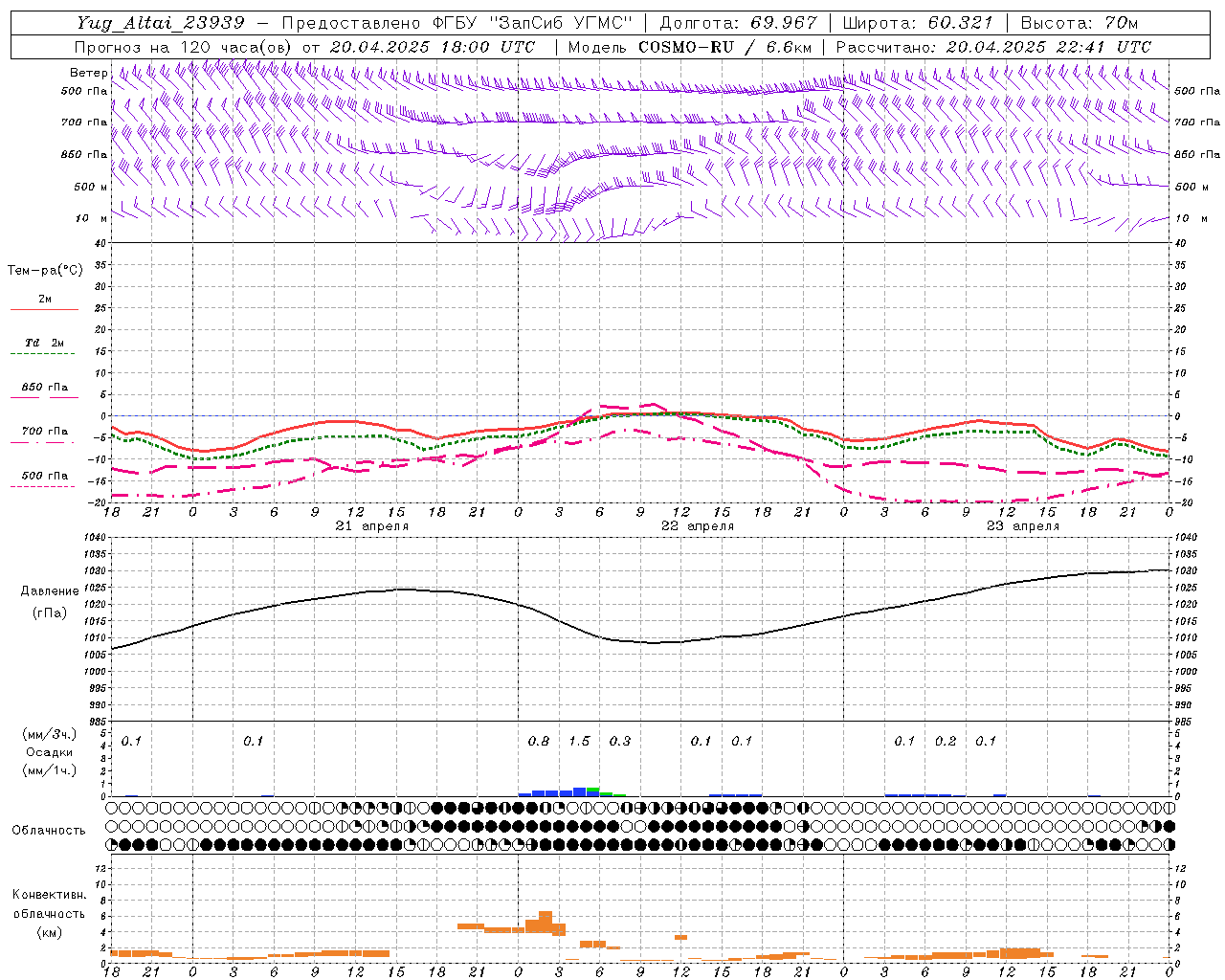Click the 0.2 precipitation amount
1225x980 pixels.
point(946,742)
